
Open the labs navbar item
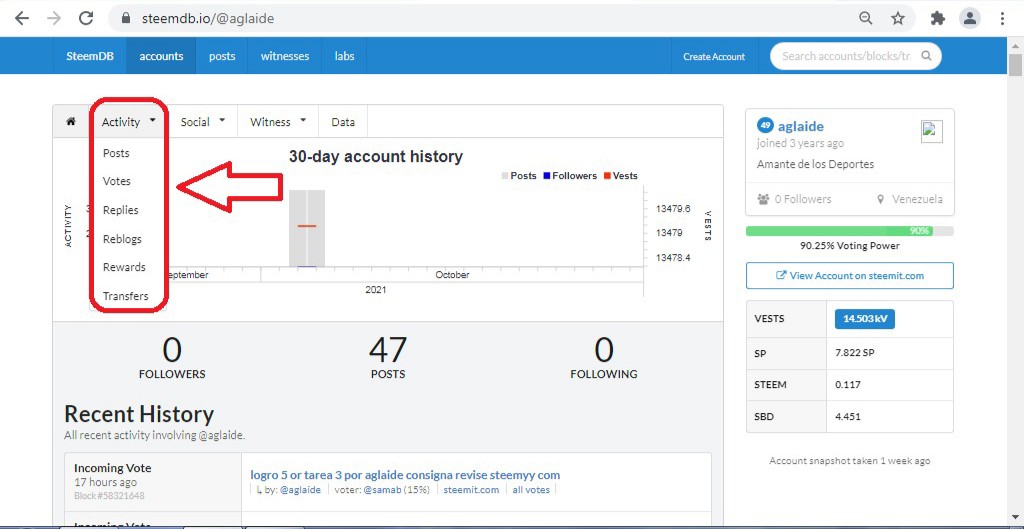[x=344, y=56]
